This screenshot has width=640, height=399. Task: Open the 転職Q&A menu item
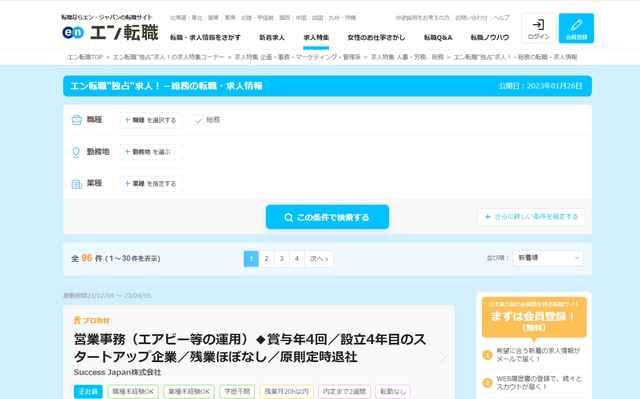click(438, 38)
